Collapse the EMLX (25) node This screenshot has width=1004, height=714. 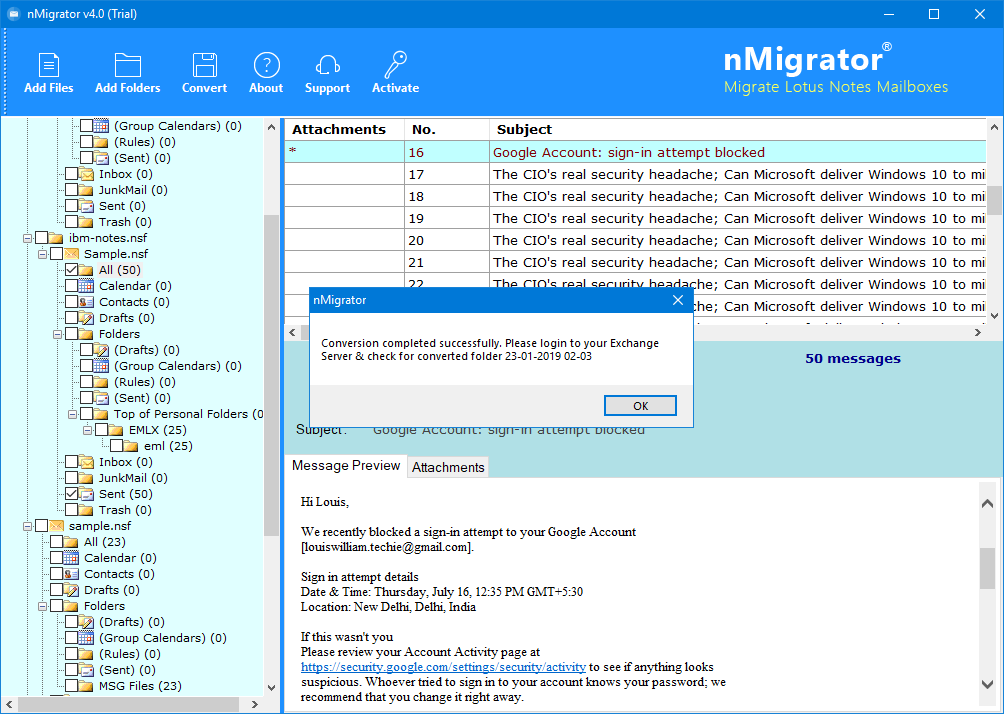tap(87, 431)
